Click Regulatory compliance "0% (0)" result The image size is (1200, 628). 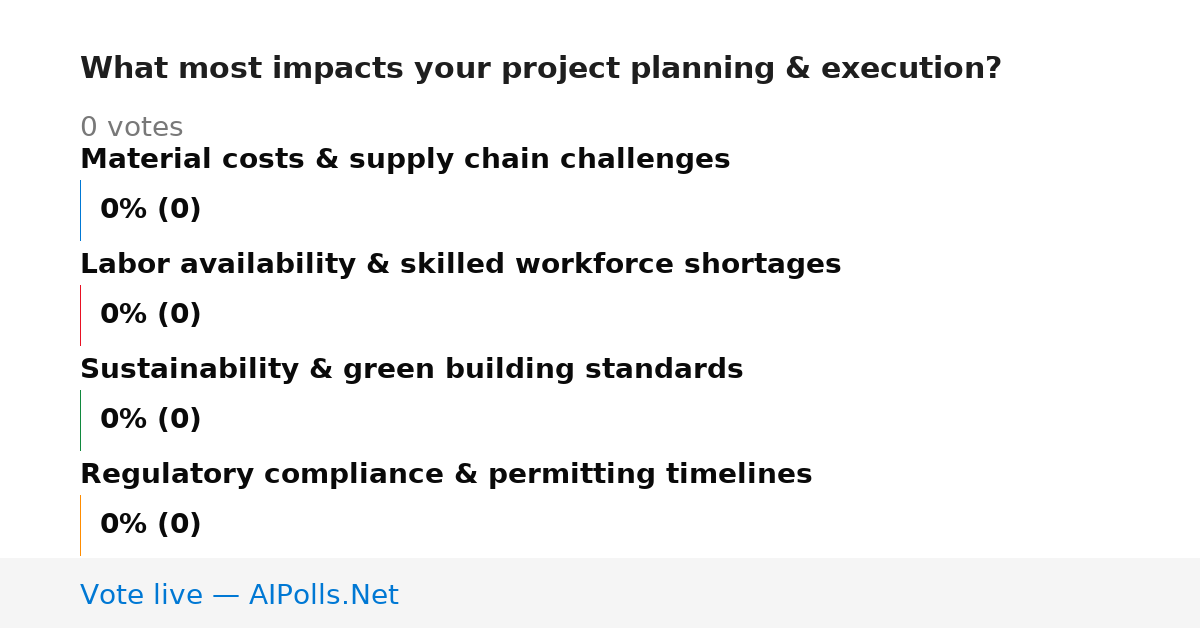pyautogui.click(x=150, y=525)
